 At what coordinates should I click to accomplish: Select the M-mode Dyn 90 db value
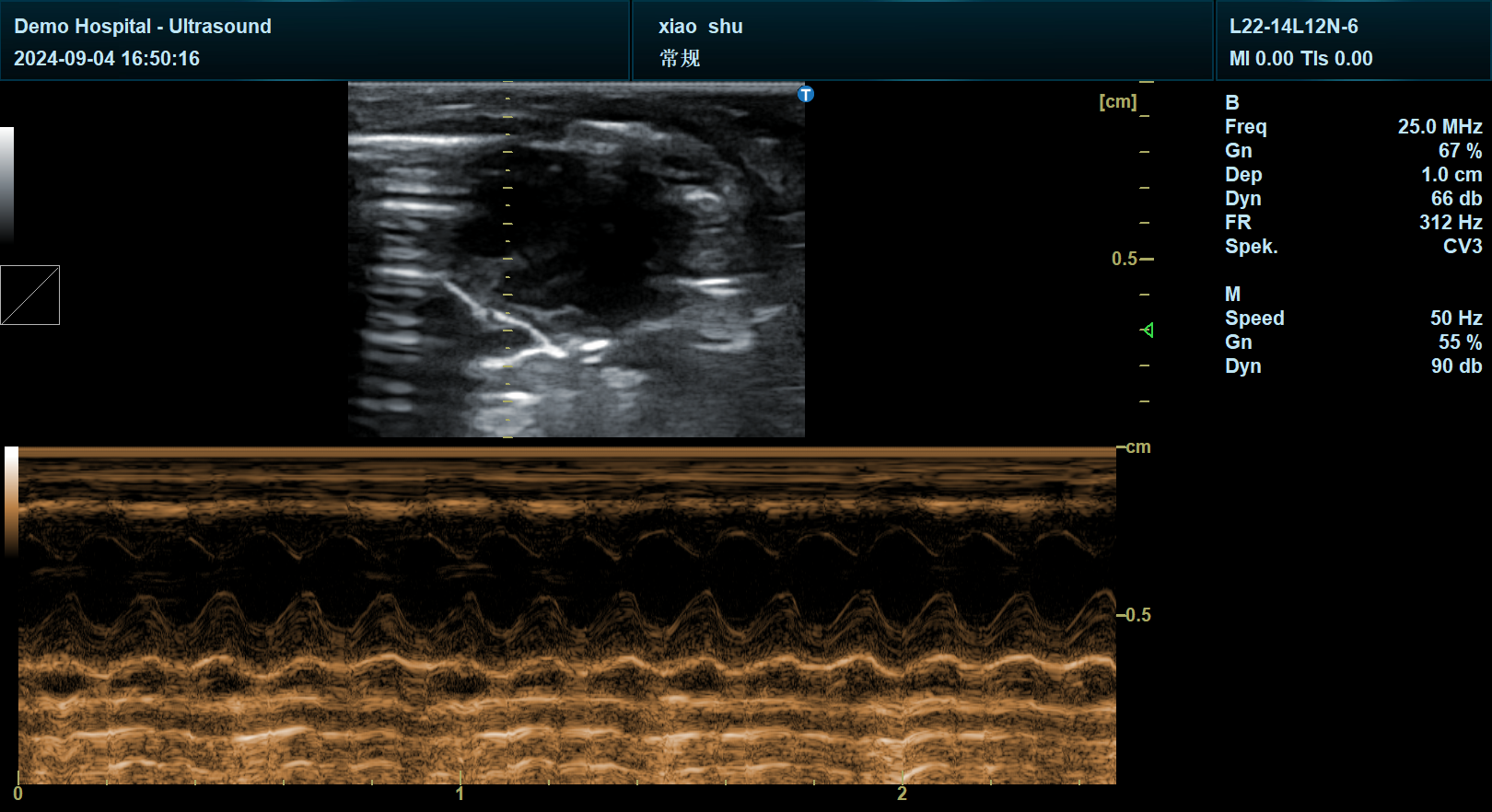pos(1456,366)
